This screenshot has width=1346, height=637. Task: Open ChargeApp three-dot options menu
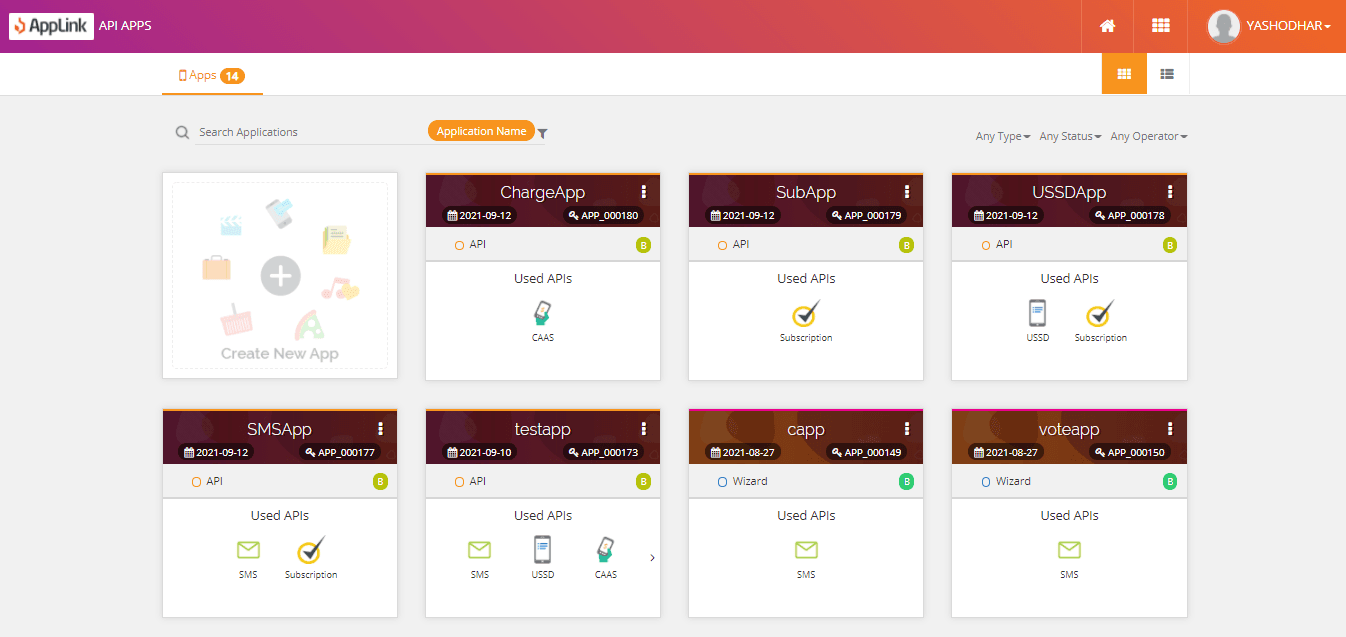(644, 192)
